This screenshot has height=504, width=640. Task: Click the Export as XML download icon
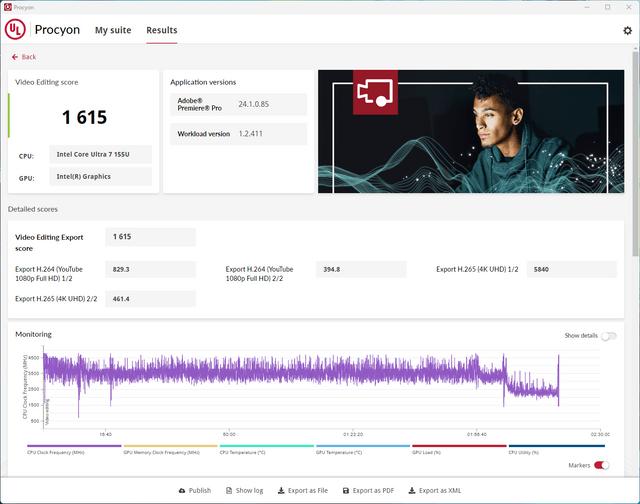[412, 491]
